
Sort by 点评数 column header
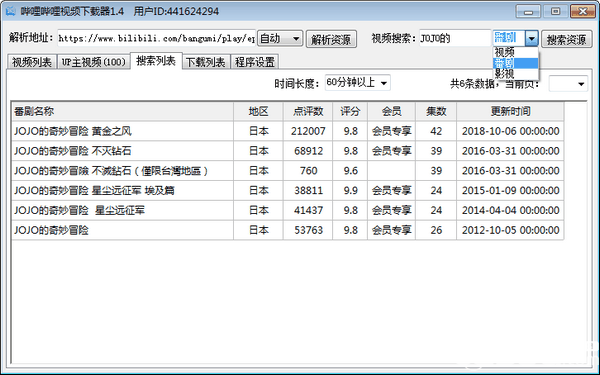pyautogui.click(x=308, y=111)
